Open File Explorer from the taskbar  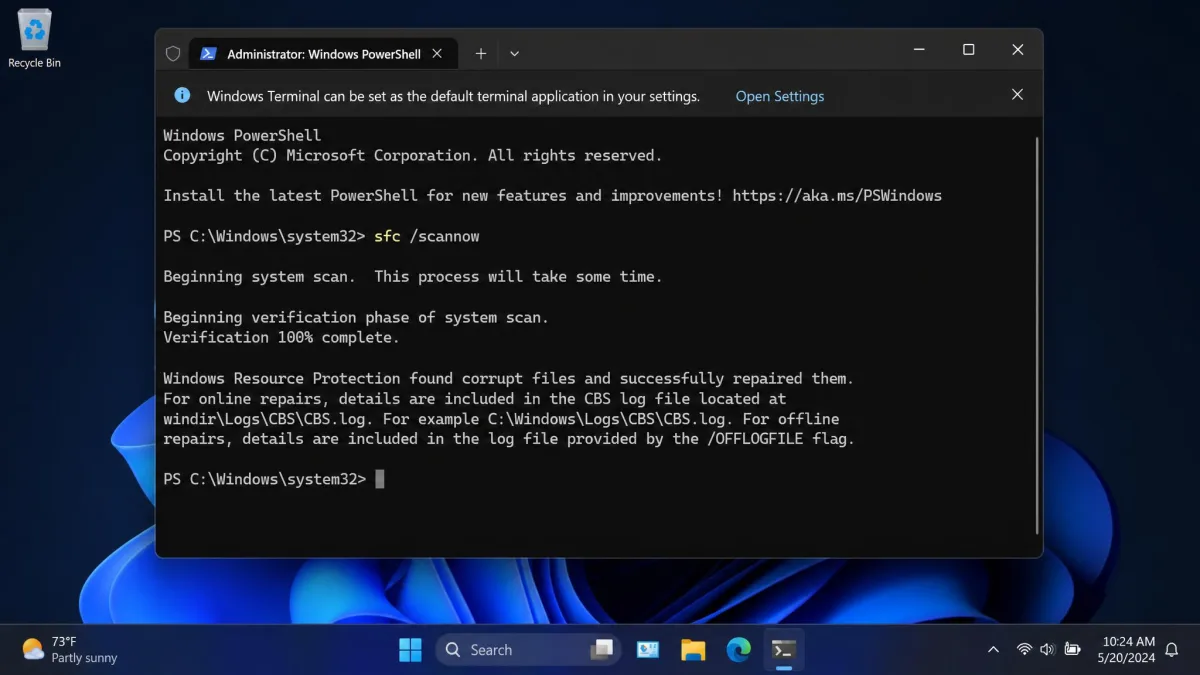[x=693, y=650]
